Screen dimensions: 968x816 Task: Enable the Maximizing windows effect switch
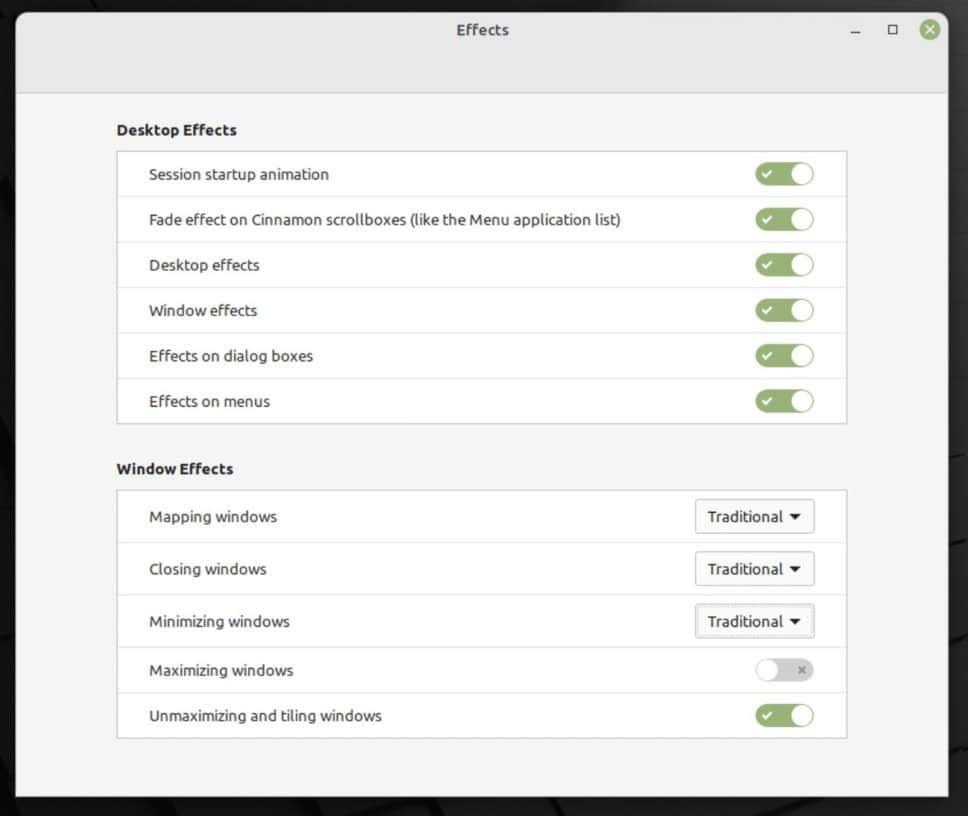click(x=784, y=670)
